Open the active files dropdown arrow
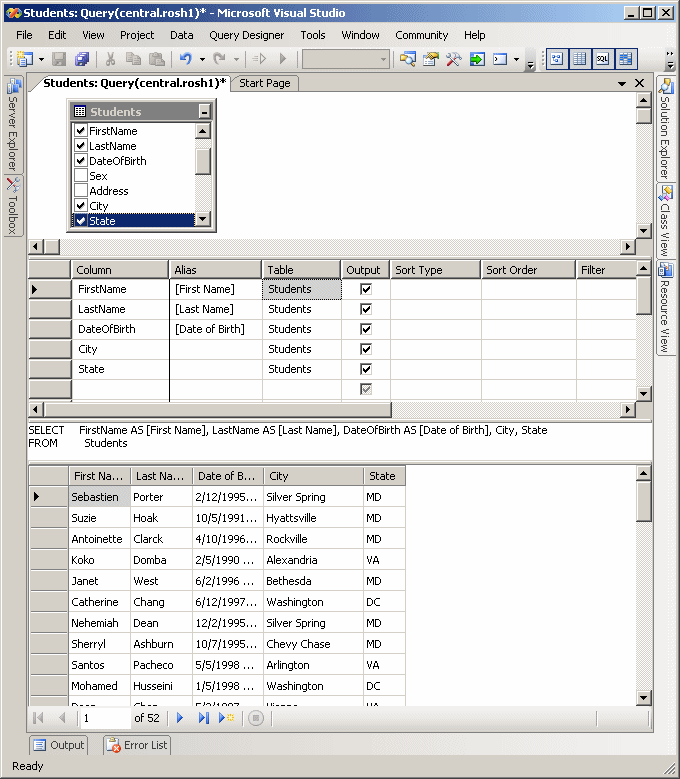Screen dimensions: 680x779 [622, 83]
